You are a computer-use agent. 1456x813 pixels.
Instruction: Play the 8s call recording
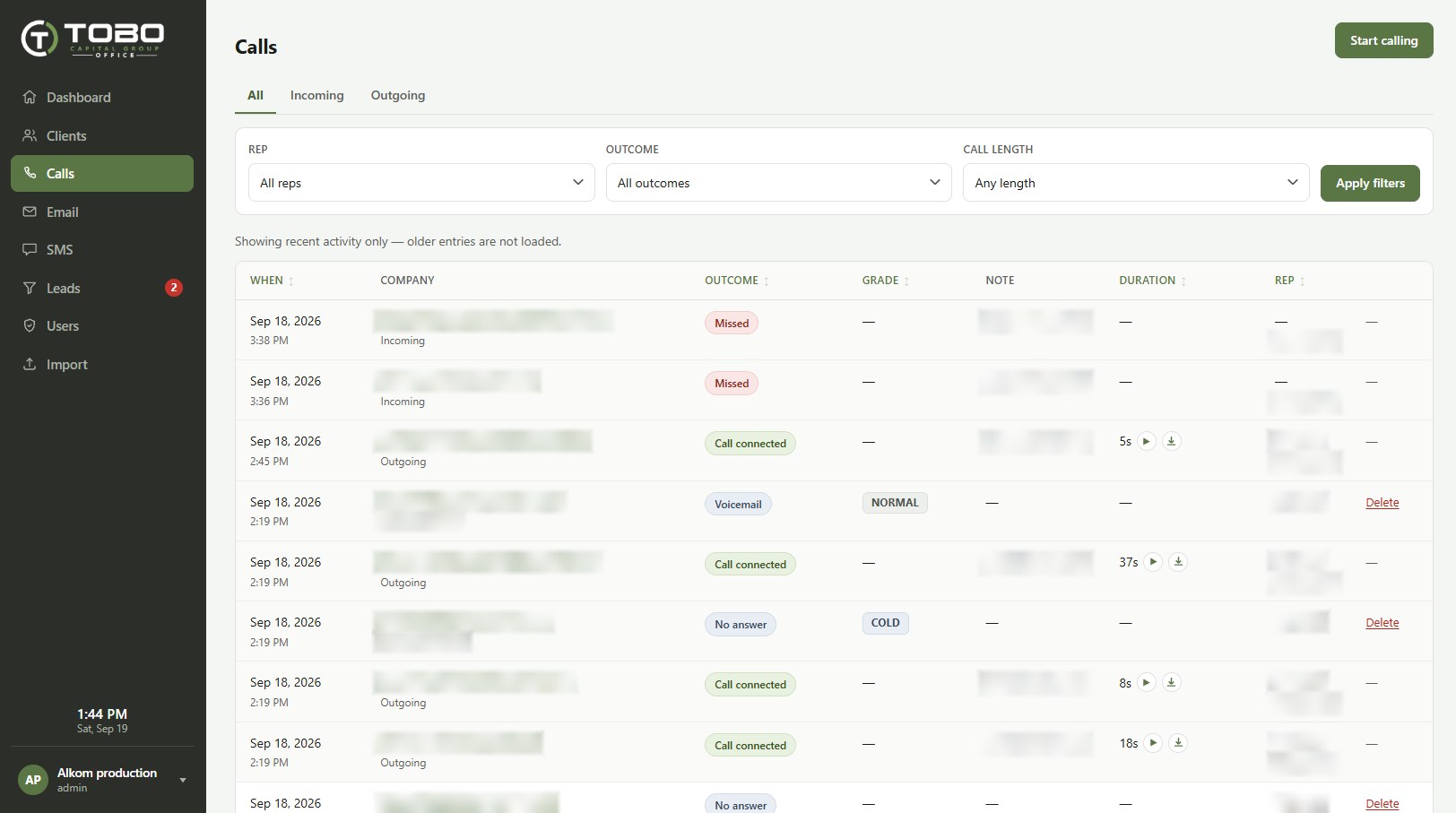tap(1147, 682)
